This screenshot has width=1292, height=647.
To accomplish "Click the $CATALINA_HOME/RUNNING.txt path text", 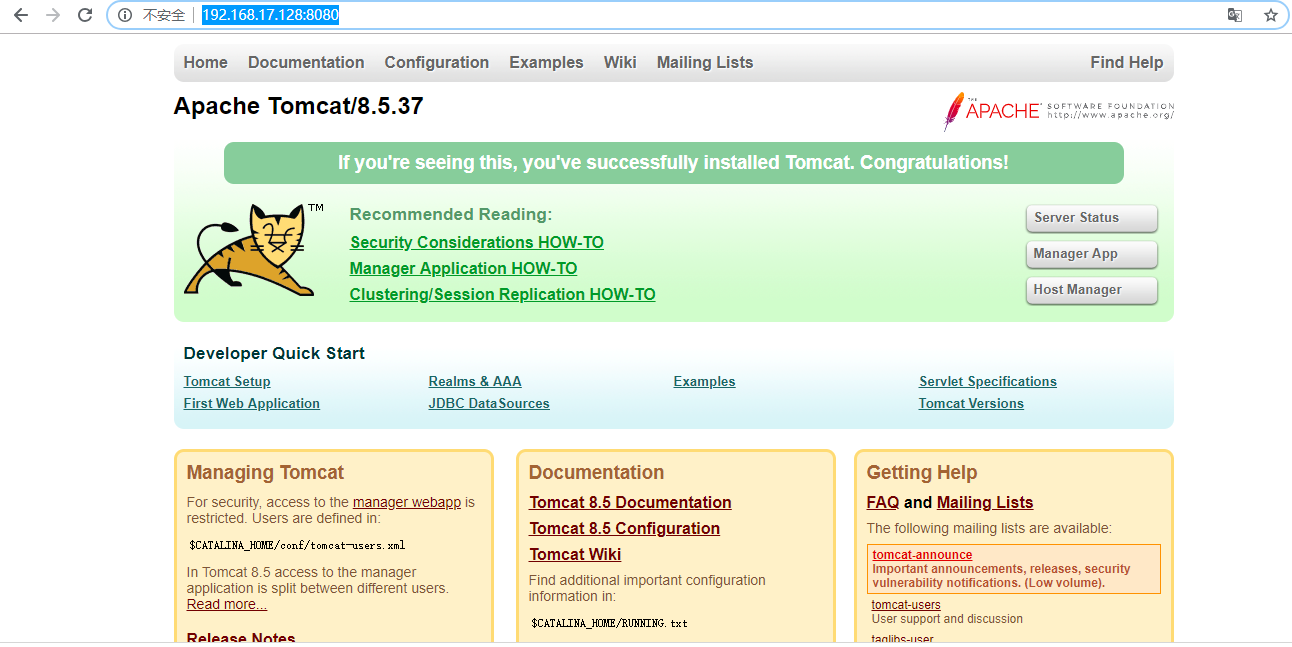I will click(x=609, y=624).
